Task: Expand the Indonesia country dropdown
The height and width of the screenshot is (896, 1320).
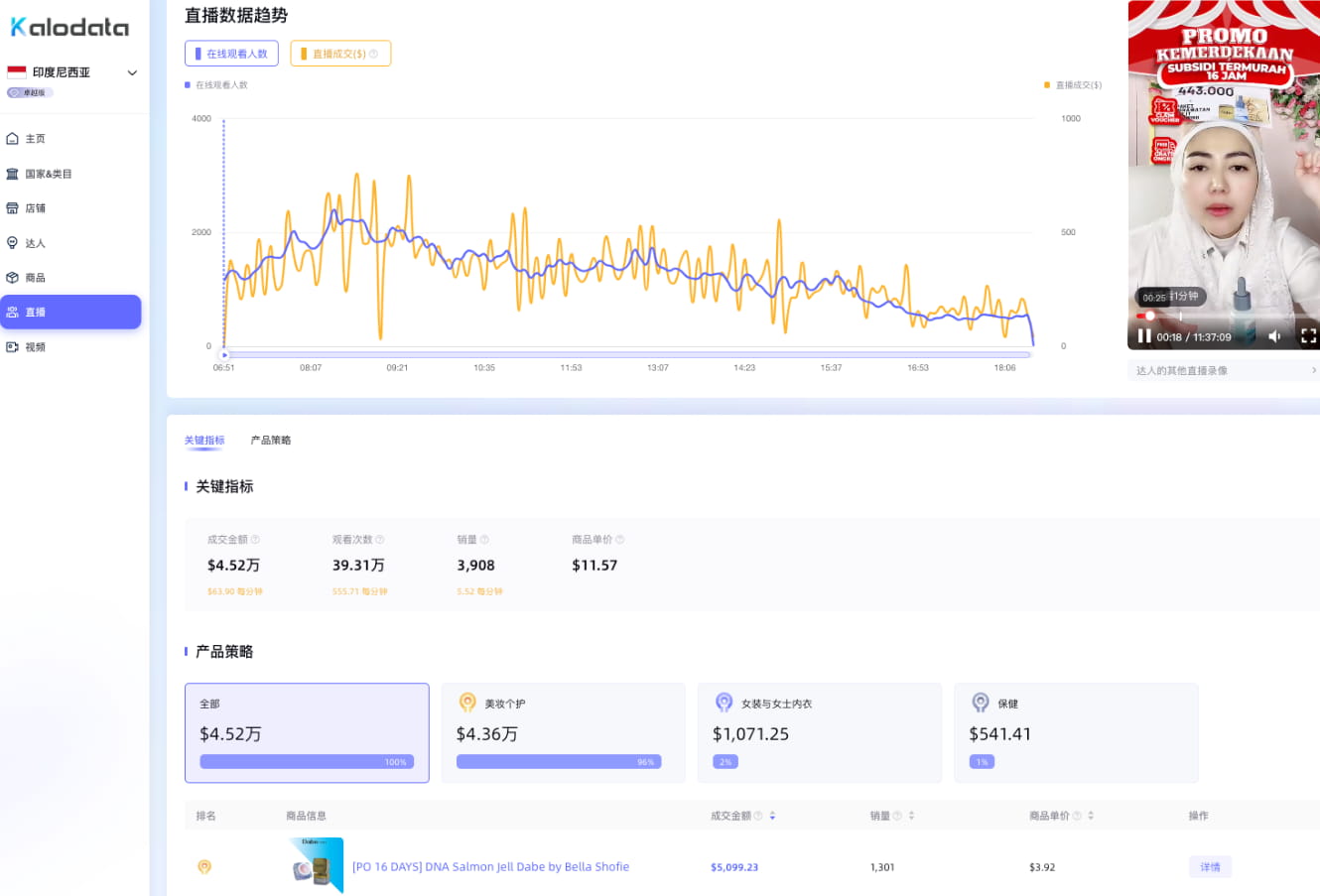Action: pyautogui.click(x=132, y=72)
